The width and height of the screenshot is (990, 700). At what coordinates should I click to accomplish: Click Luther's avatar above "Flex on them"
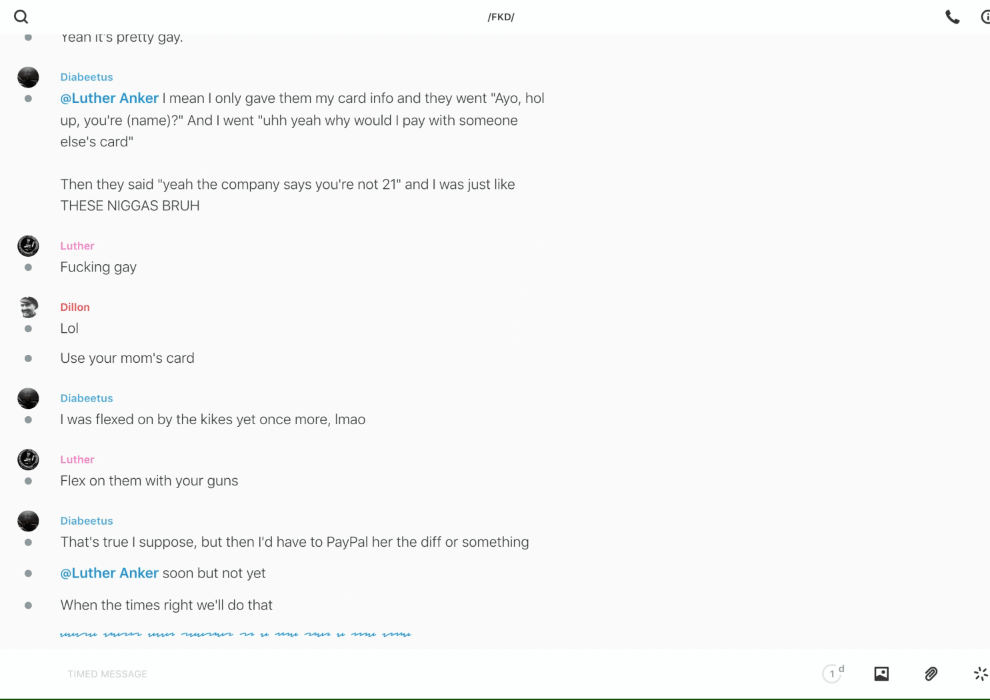[28, 460]
